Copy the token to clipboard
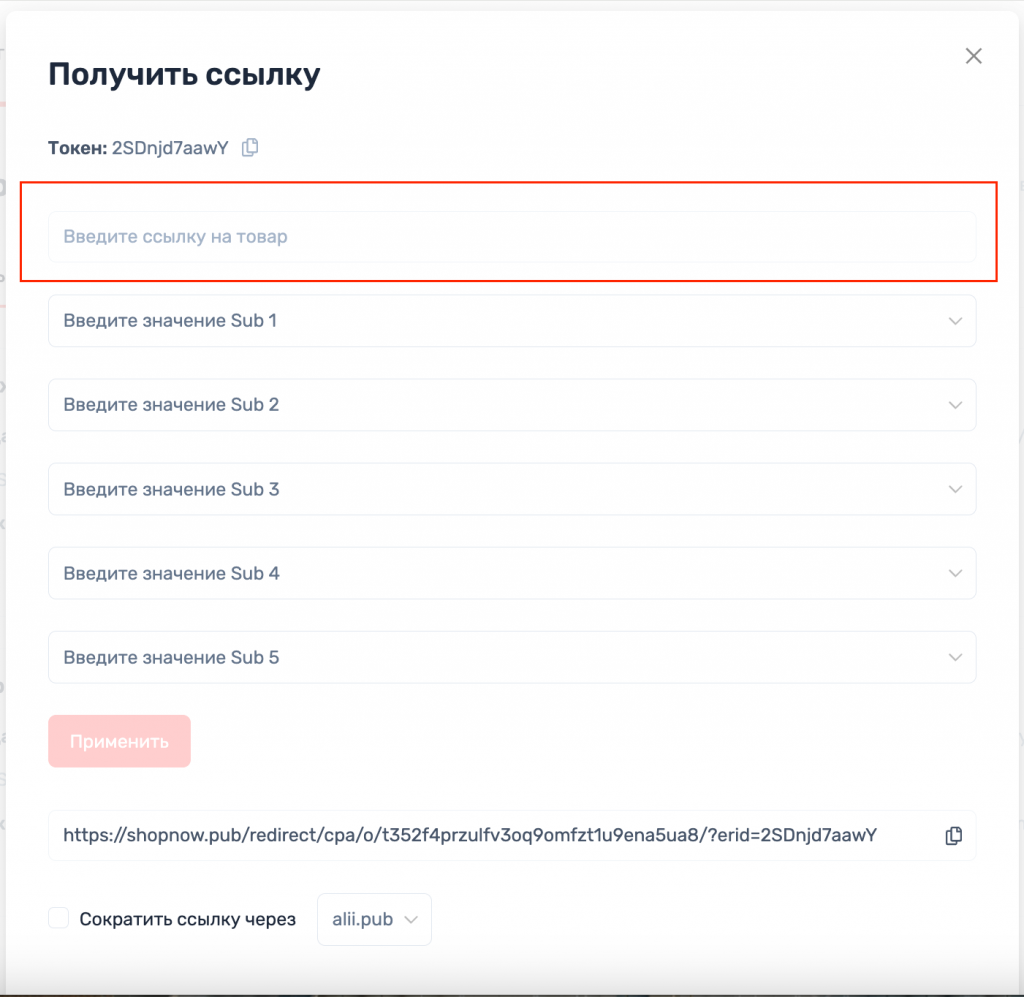Image resolution: width=1024 pixels, height=997 pixels. tap(250, 148)
